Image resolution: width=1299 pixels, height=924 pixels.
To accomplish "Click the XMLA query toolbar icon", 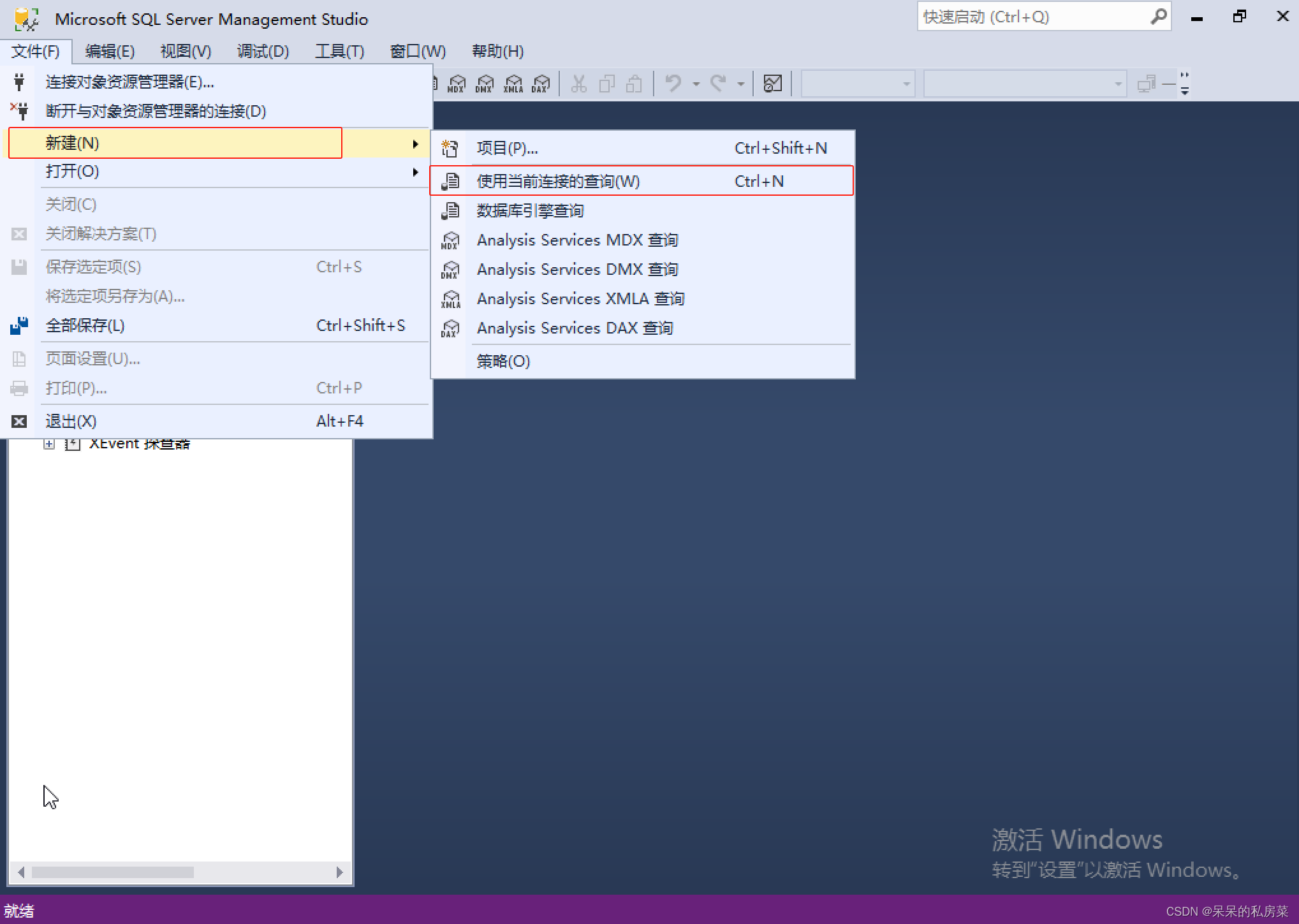I will pos(513,84).
